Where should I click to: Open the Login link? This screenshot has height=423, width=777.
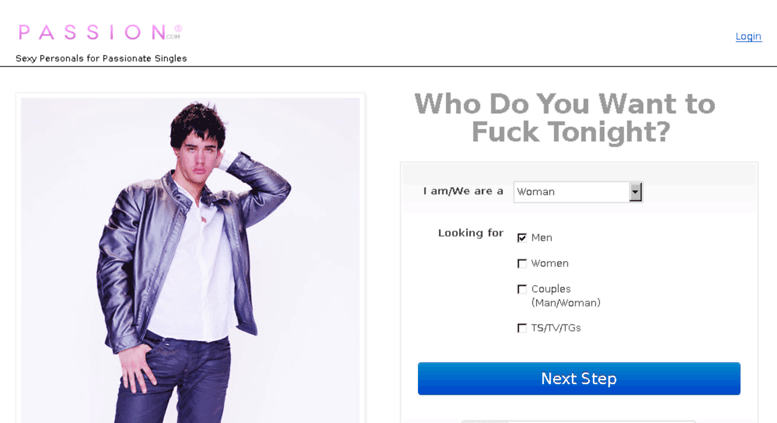pyautogui.click(x=748, y=36)
